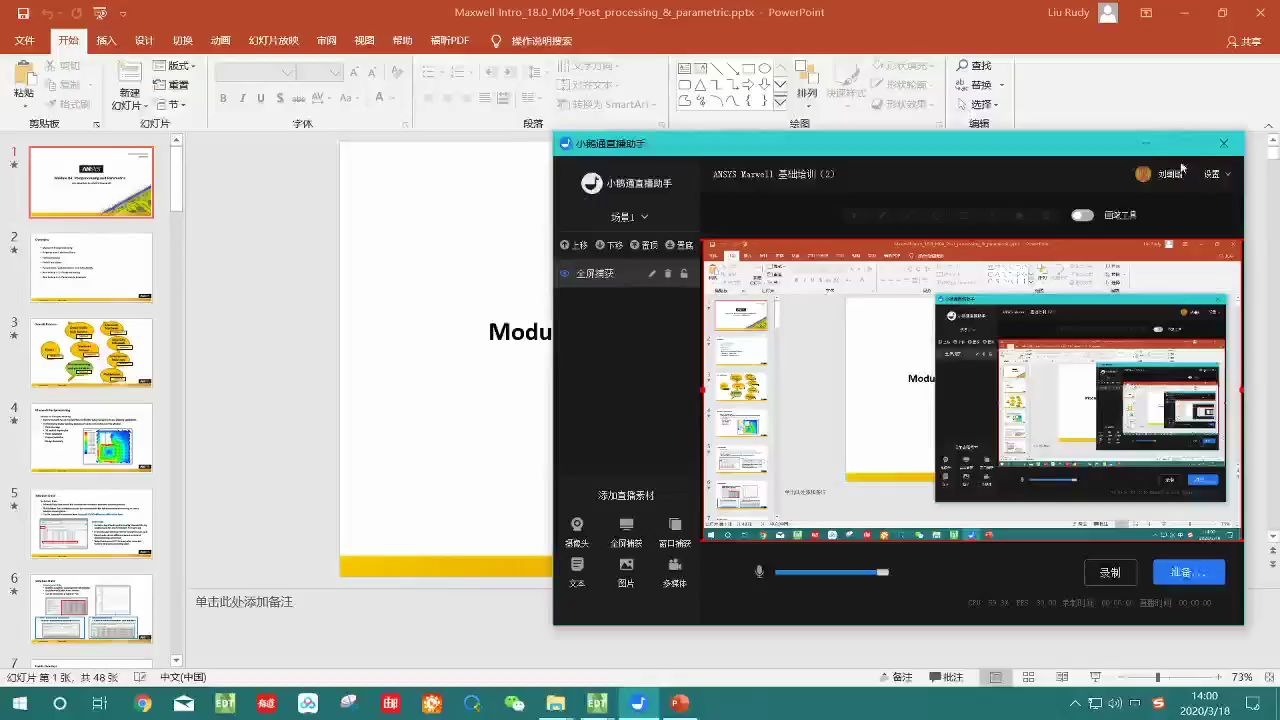Click the Paste icon in PowerPoint ribbon

pos(23,75)
